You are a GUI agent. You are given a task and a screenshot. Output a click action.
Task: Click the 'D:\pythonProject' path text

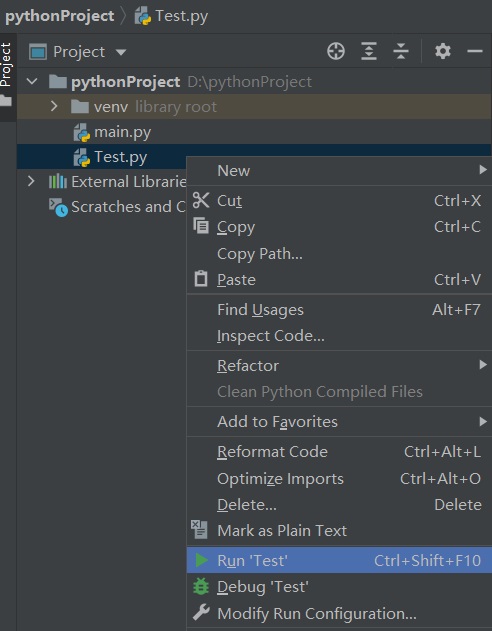249,82
